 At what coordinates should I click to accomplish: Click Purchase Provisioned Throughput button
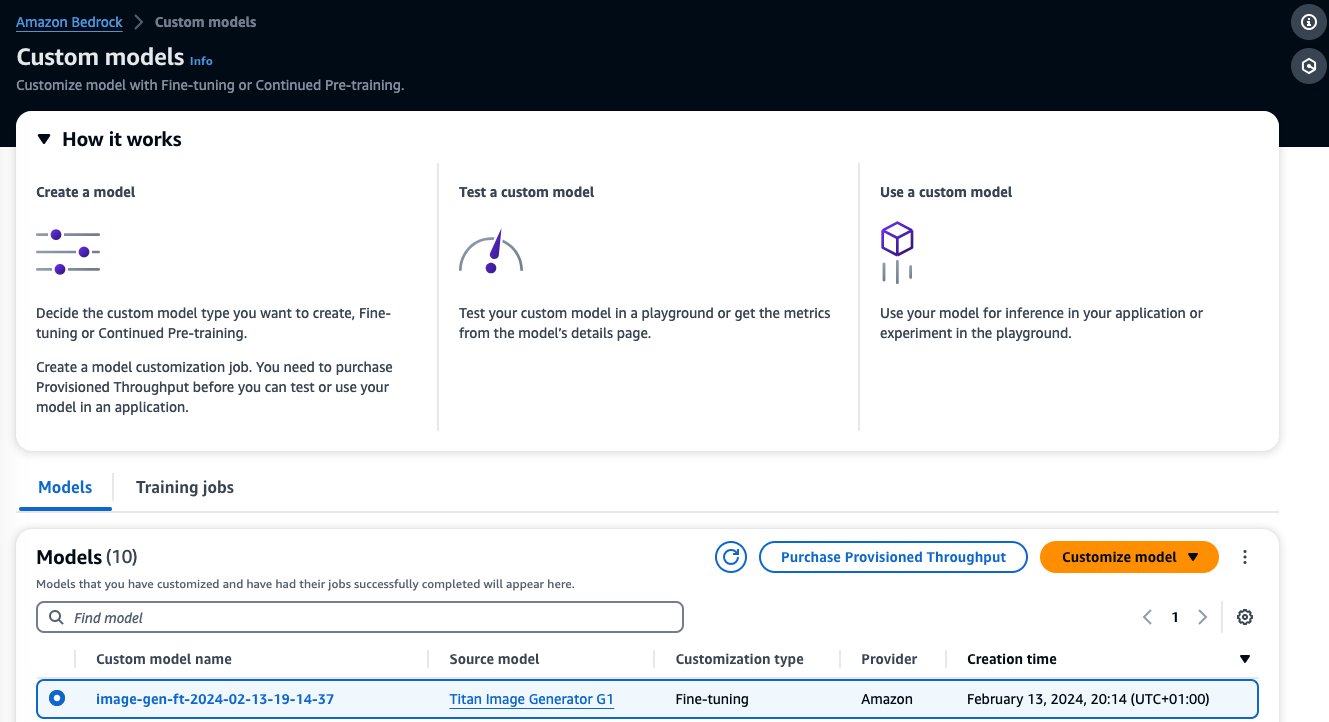coord(893,557)
